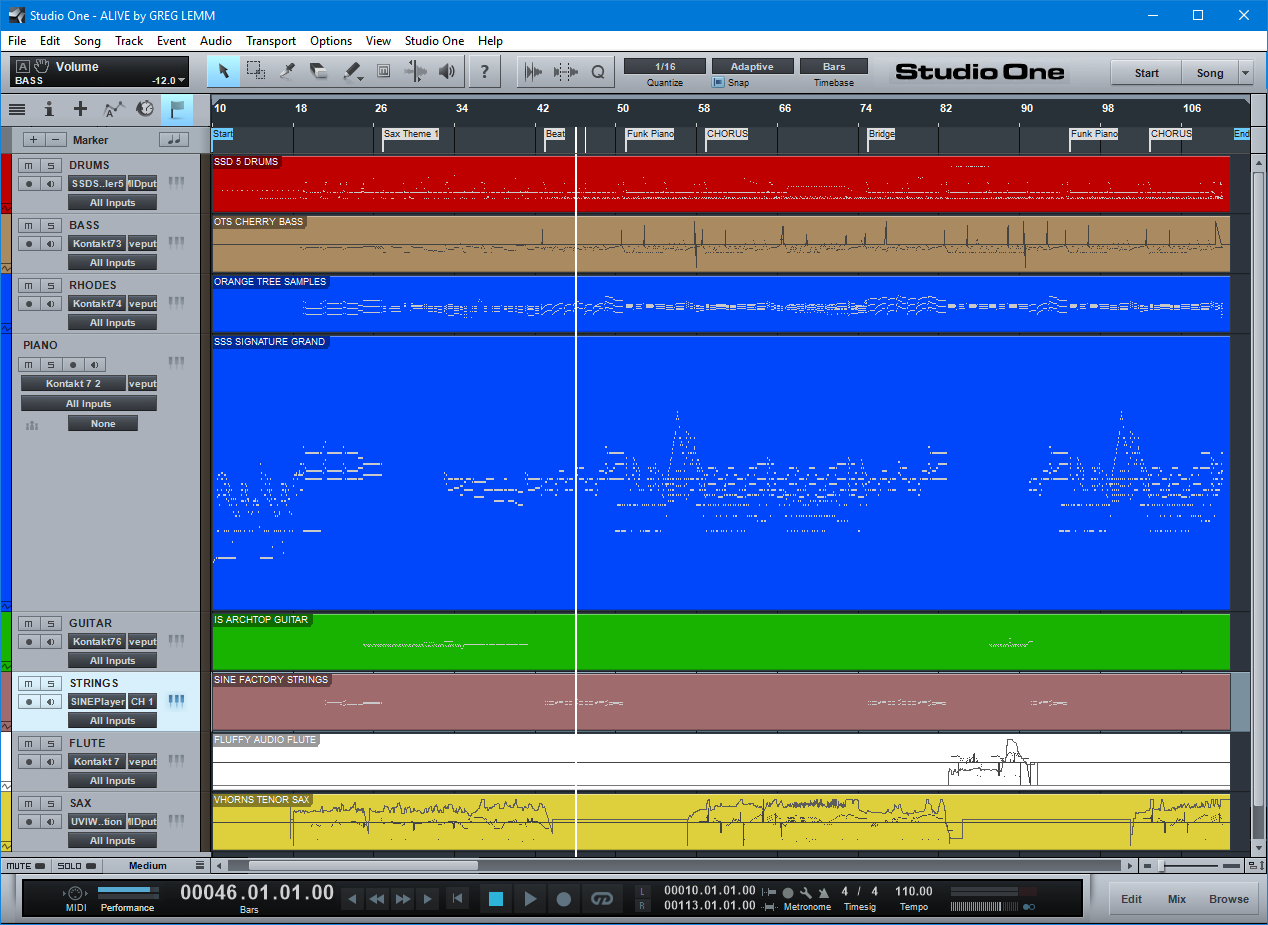Choose the Split tool
The height and width of the screenshot is (925, 1268).
pos(288,71)
